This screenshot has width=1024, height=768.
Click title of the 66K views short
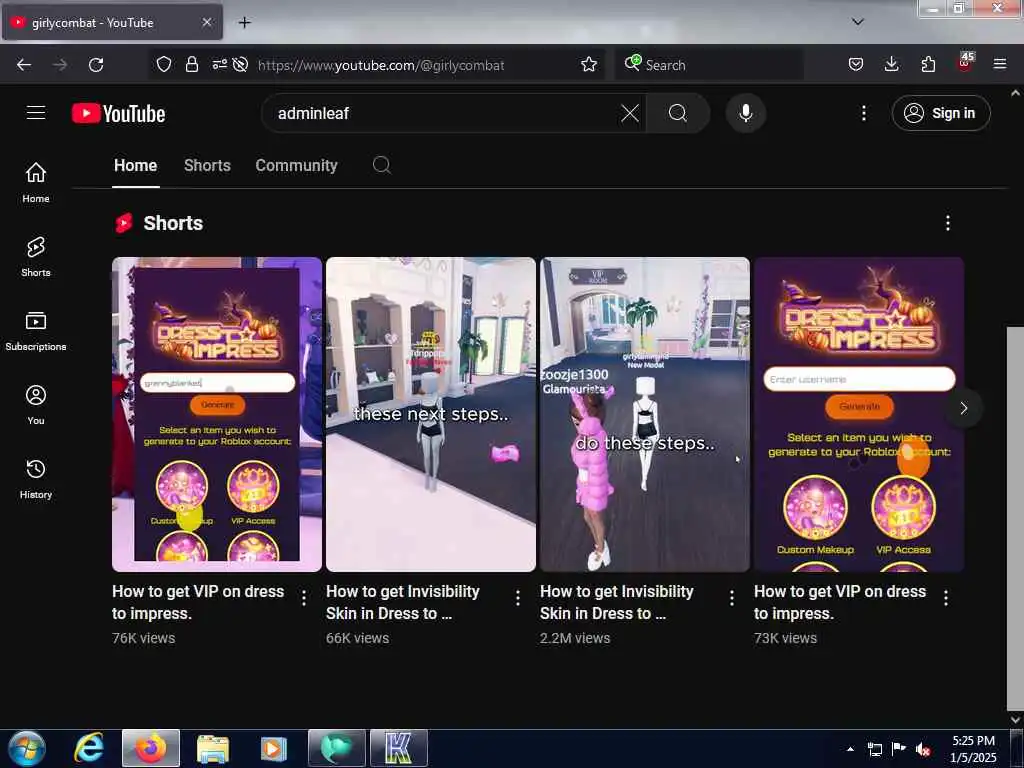coord(402,602)
